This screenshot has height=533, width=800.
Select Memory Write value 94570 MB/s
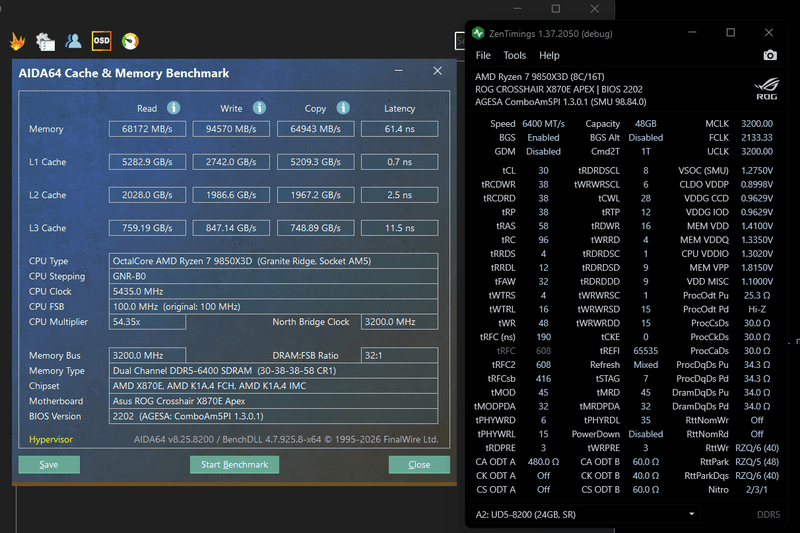point(231,129)
